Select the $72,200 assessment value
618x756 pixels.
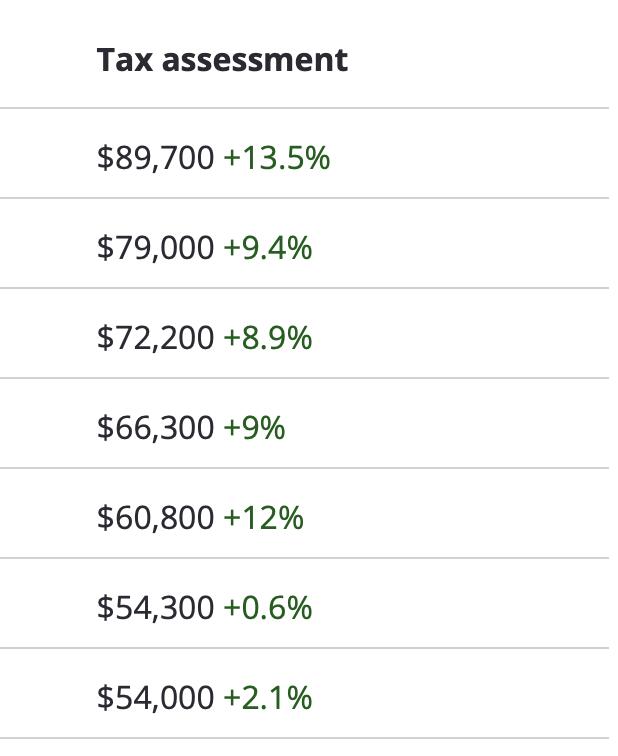[155, 338]
